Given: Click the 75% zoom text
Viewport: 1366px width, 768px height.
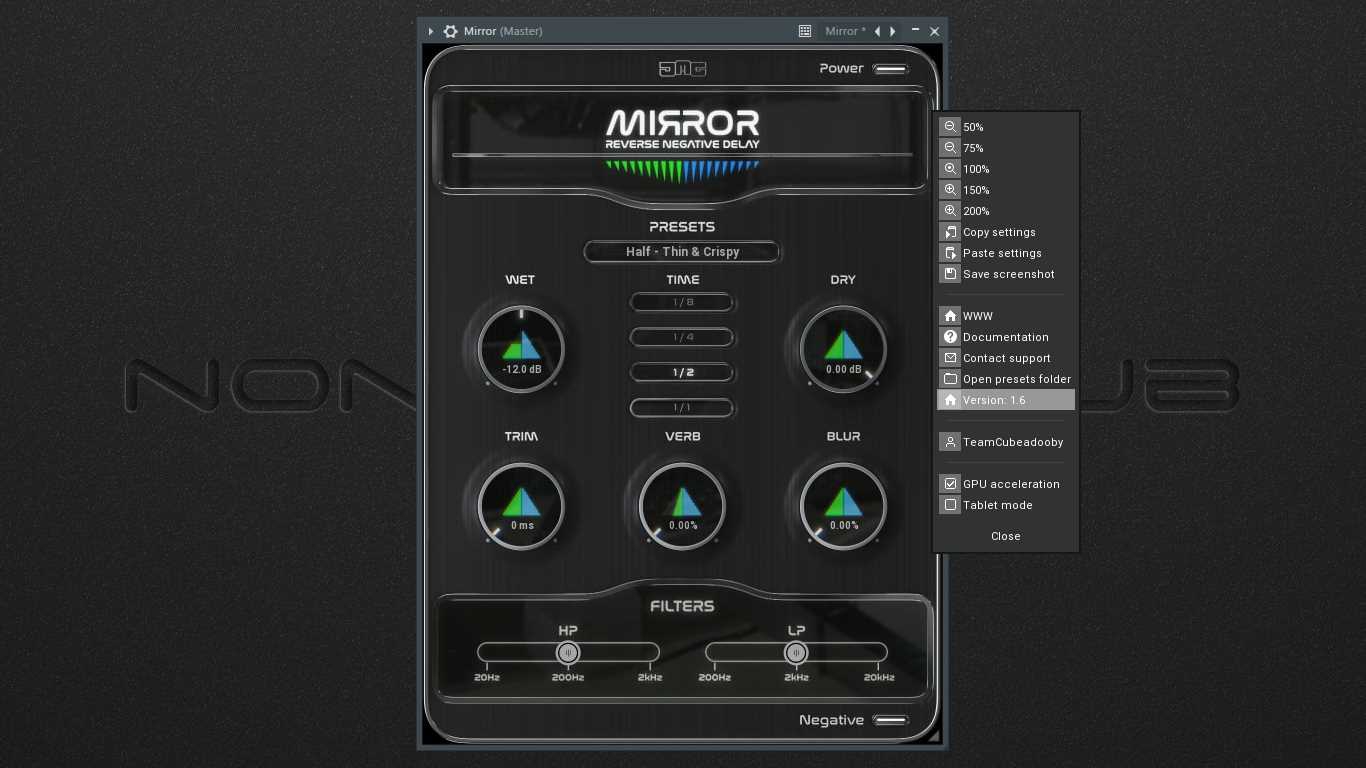Looking at the screenshot, I should point(973,148).
